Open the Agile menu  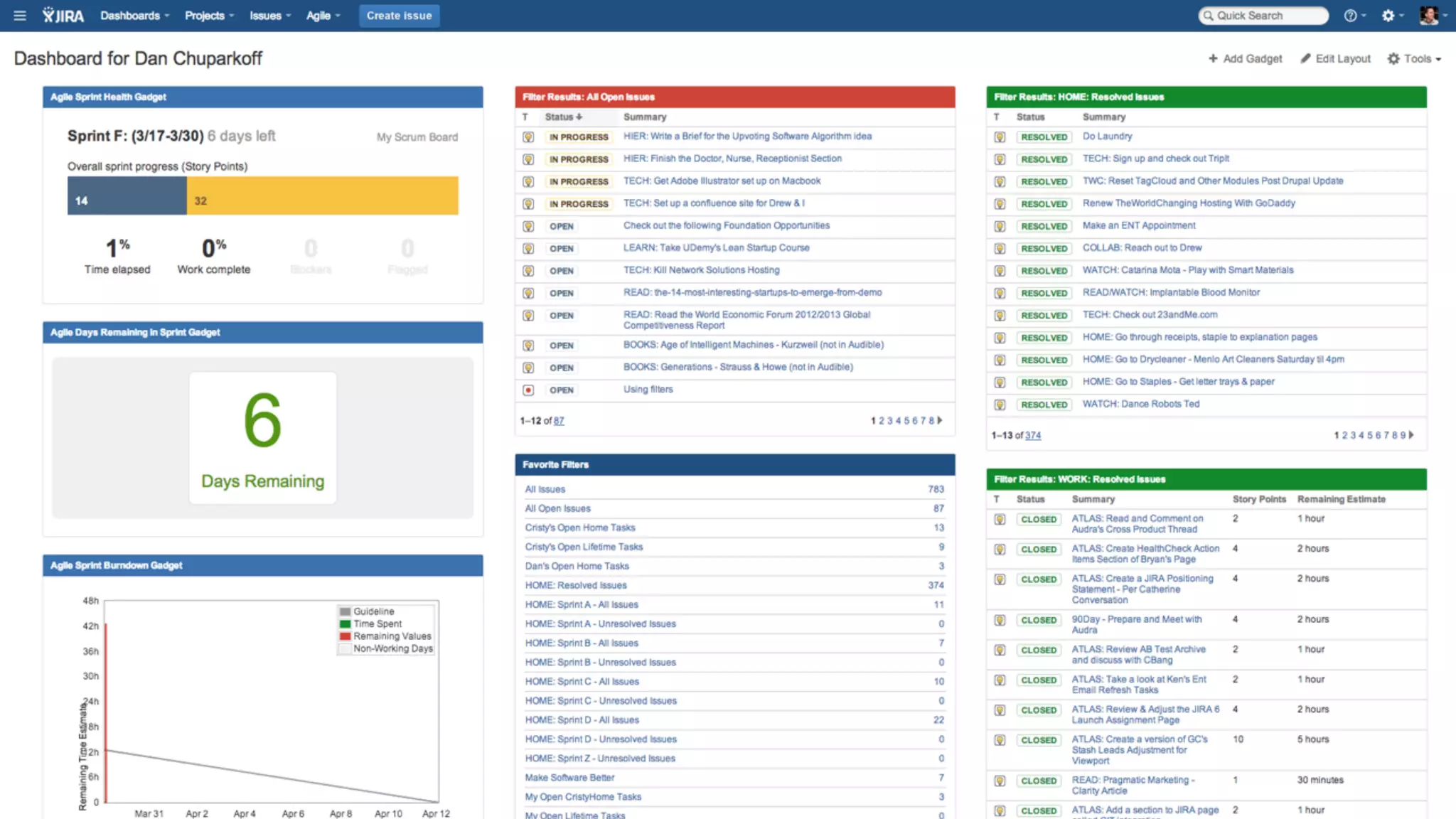coord(323,16)
